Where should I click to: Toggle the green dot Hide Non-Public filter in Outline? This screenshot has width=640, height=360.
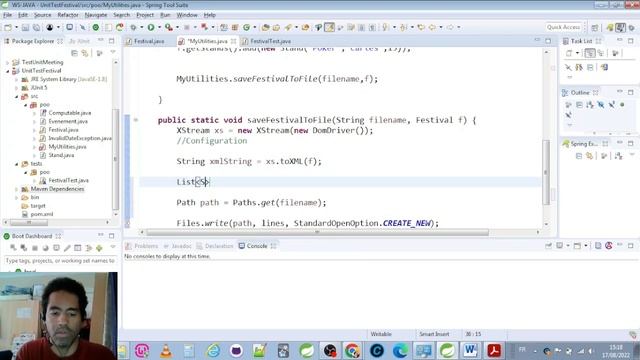click(x=622, y=105)
